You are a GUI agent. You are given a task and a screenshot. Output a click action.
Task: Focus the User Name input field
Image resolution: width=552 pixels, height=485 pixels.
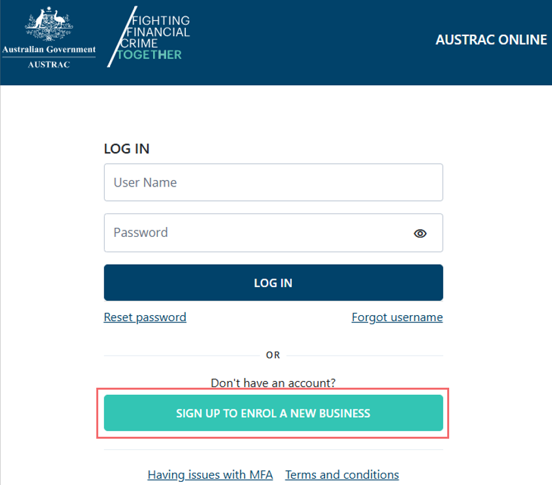tap(273, 182)
